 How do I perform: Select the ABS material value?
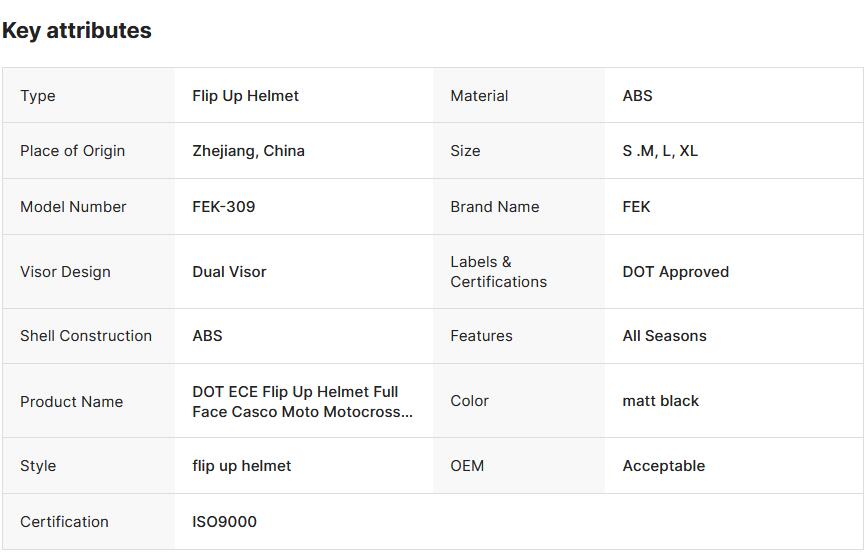click(x=637, y=96)
